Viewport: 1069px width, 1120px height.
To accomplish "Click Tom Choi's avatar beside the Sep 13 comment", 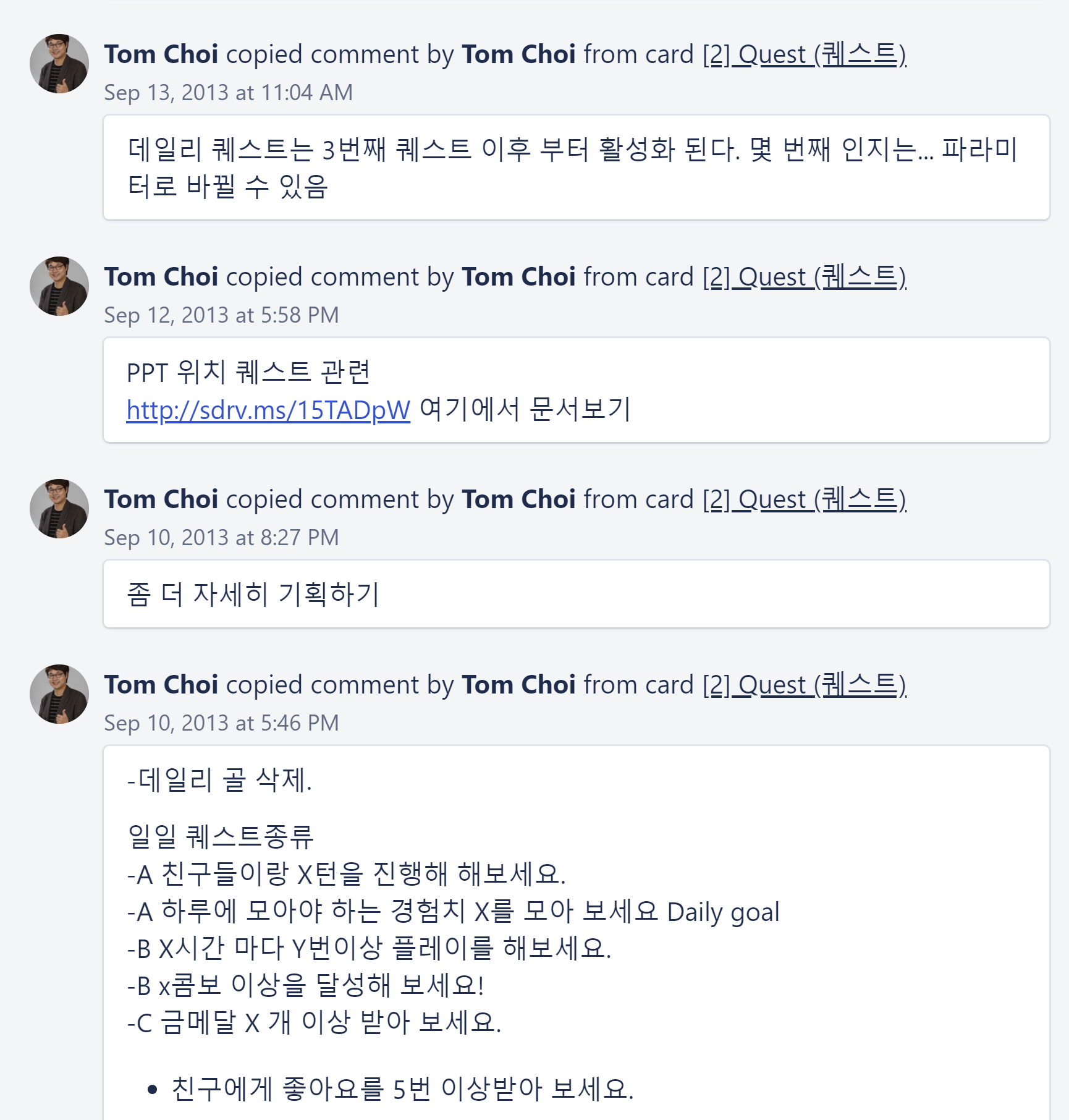I will coord(59,64).
